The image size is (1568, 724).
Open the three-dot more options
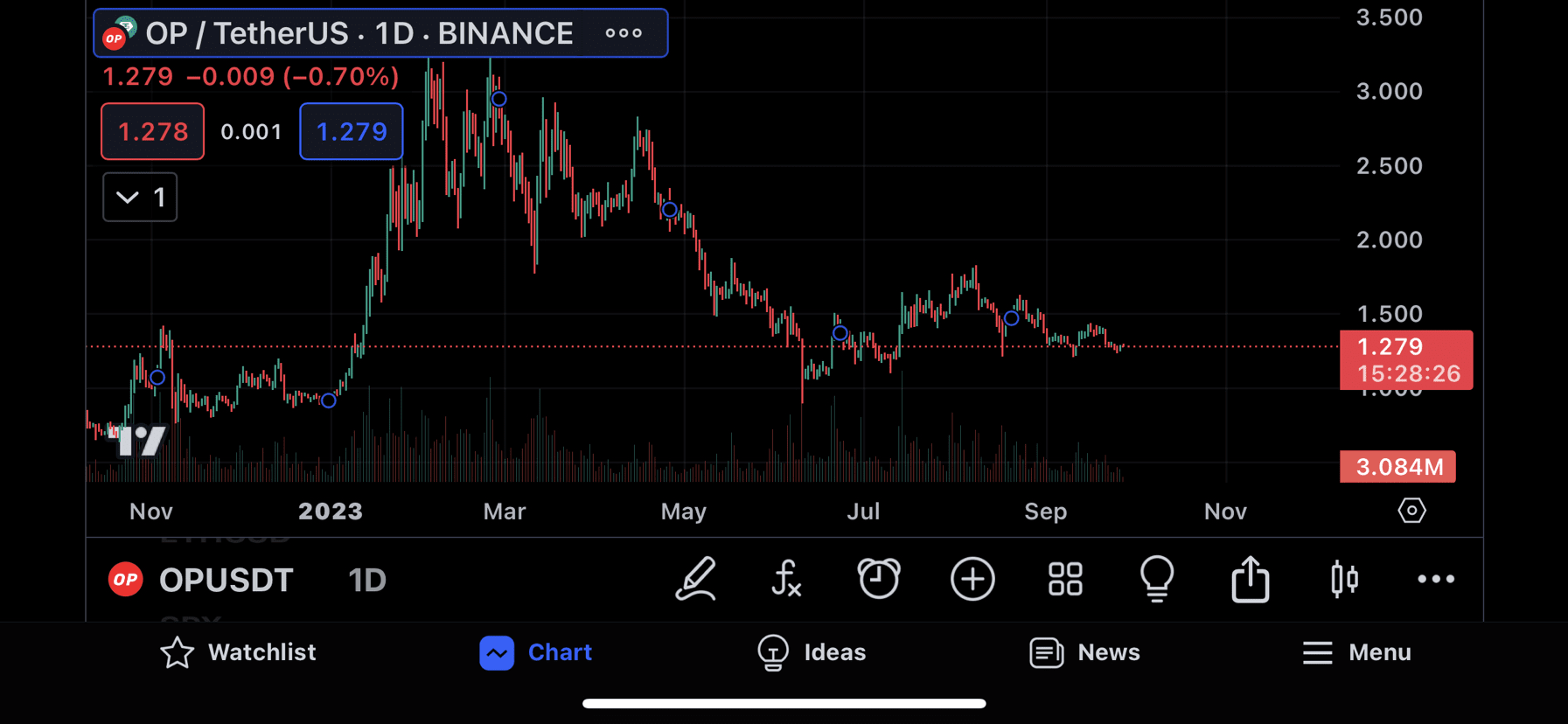coord(1436,579)
